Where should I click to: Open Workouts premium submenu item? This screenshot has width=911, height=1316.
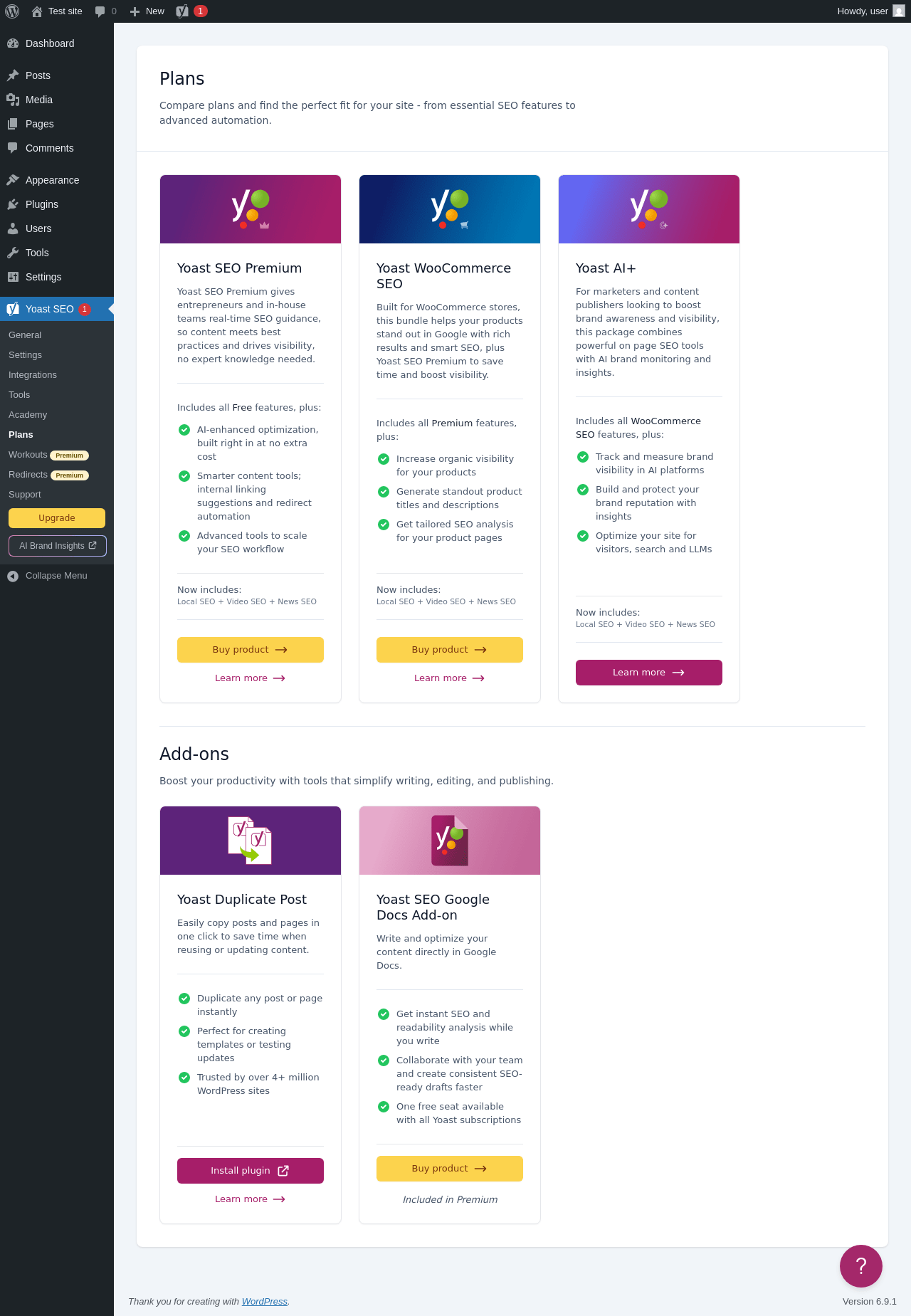coord(48,455)
